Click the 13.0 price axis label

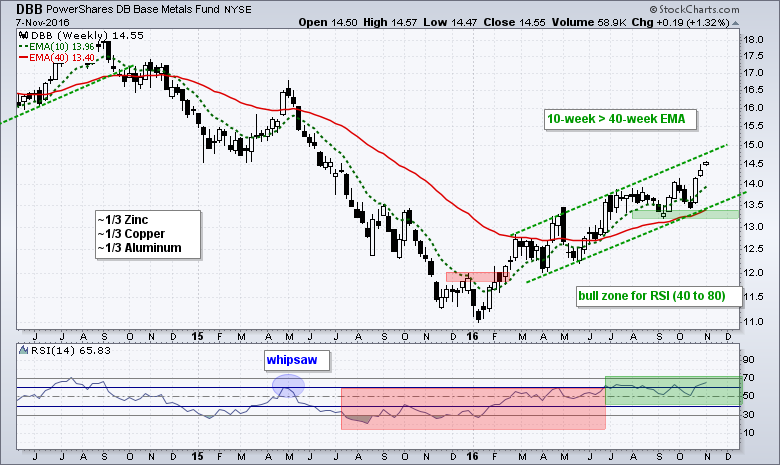753,226
